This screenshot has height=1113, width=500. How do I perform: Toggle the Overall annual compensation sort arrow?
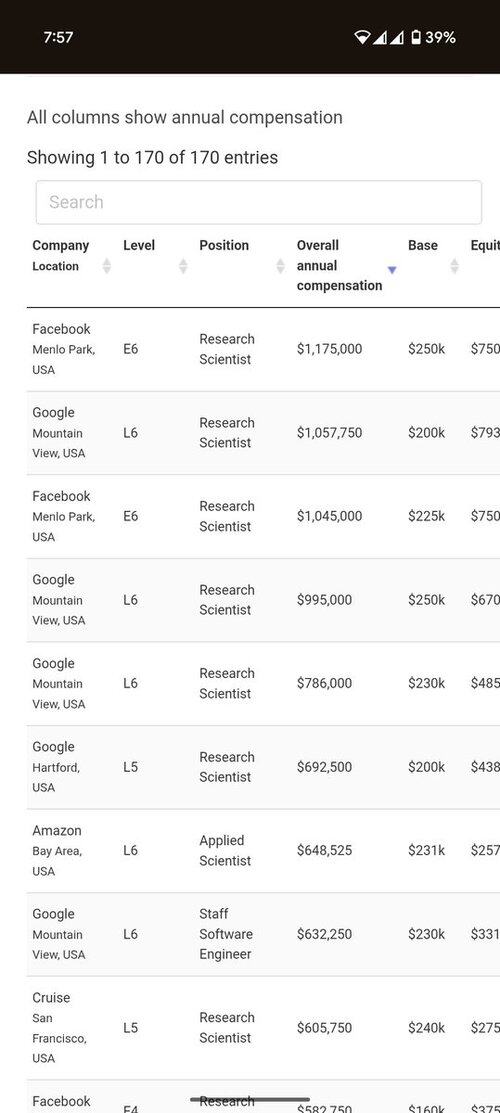click(391, 270)
